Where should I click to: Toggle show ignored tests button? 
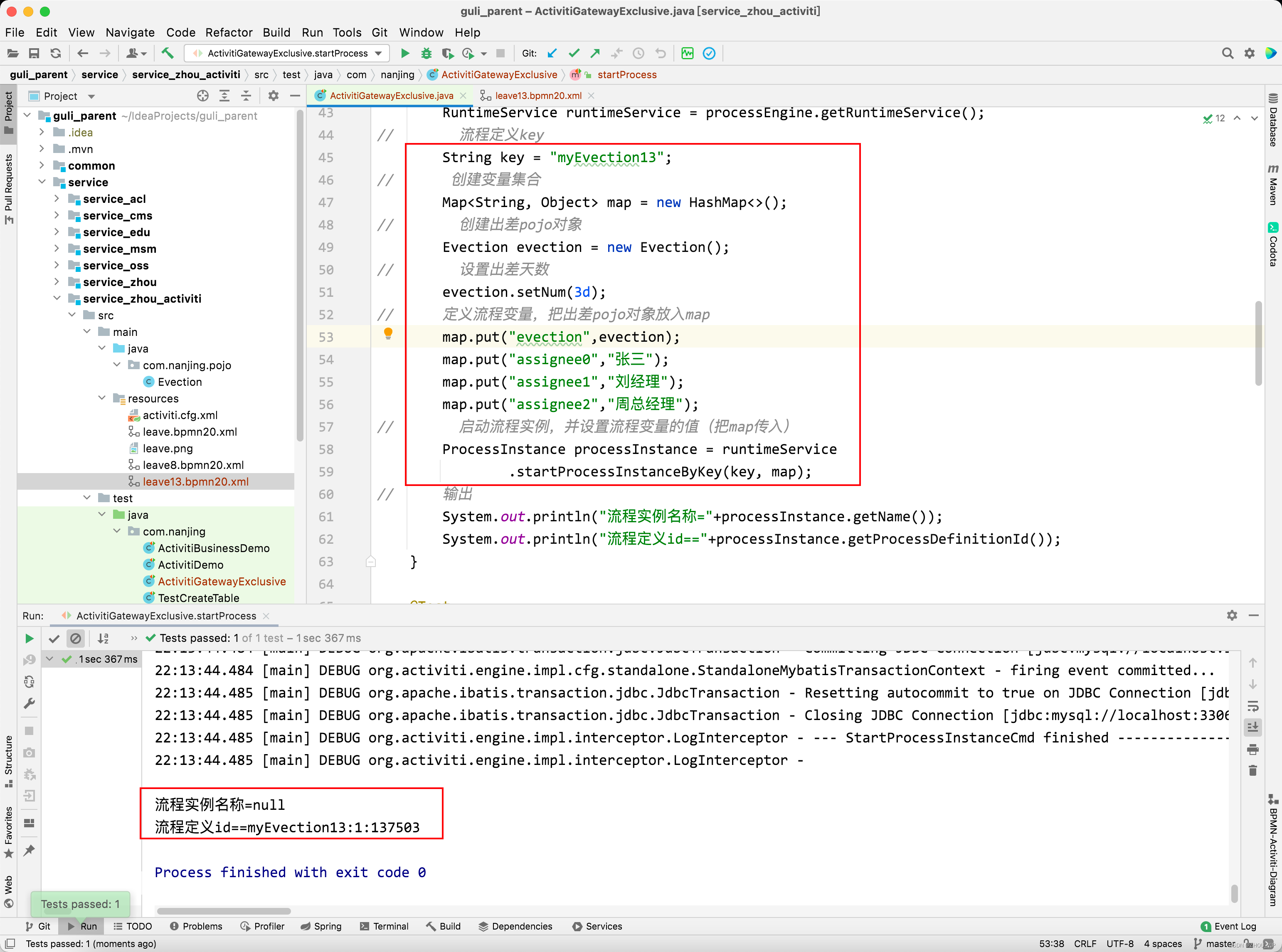[x=76, y=639]
